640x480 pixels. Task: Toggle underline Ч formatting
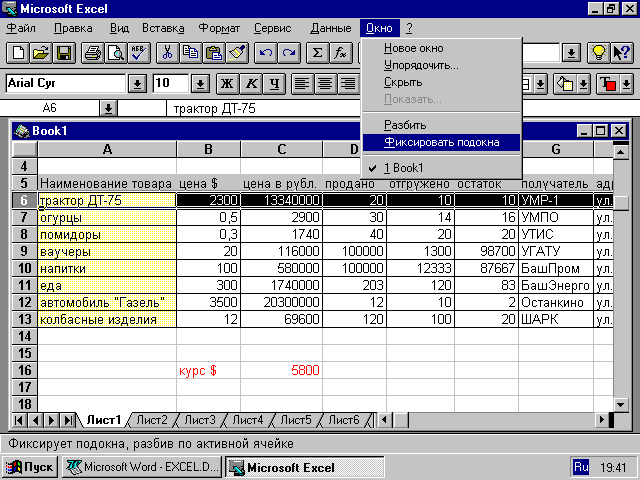pyautogui.click(x=274, y=84)
